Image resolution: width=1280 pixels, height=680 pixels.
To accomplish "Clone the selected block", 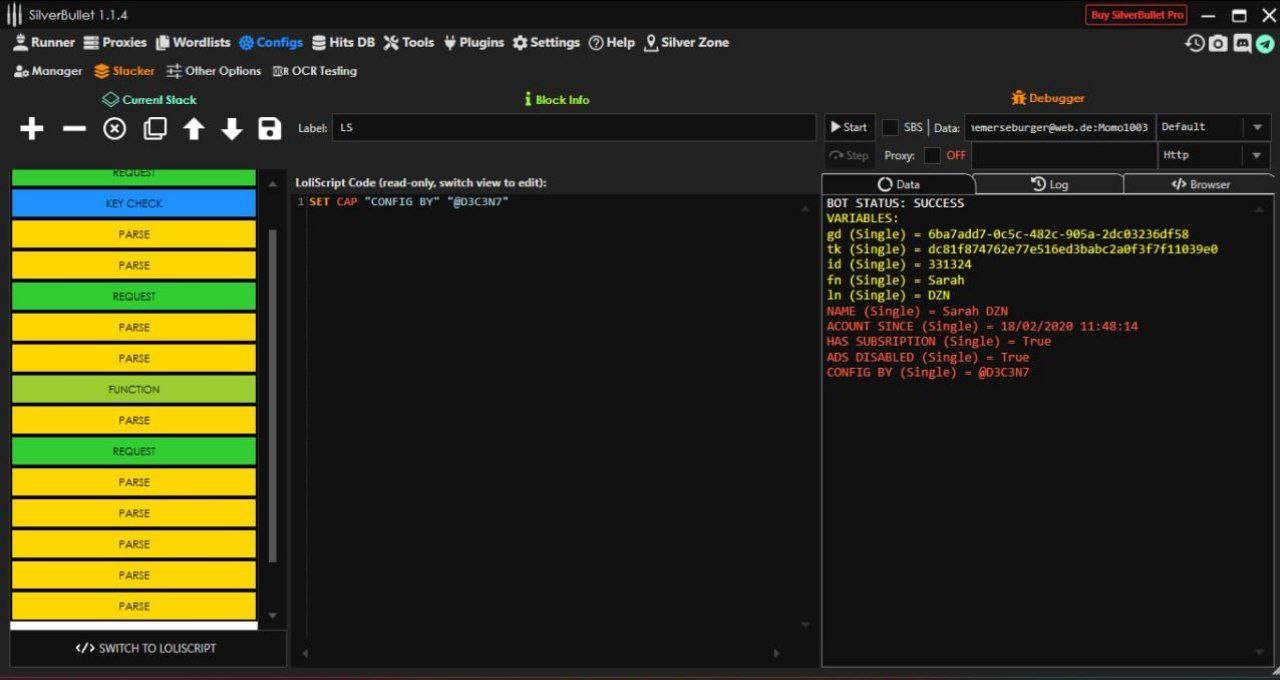I will [155, 129].
